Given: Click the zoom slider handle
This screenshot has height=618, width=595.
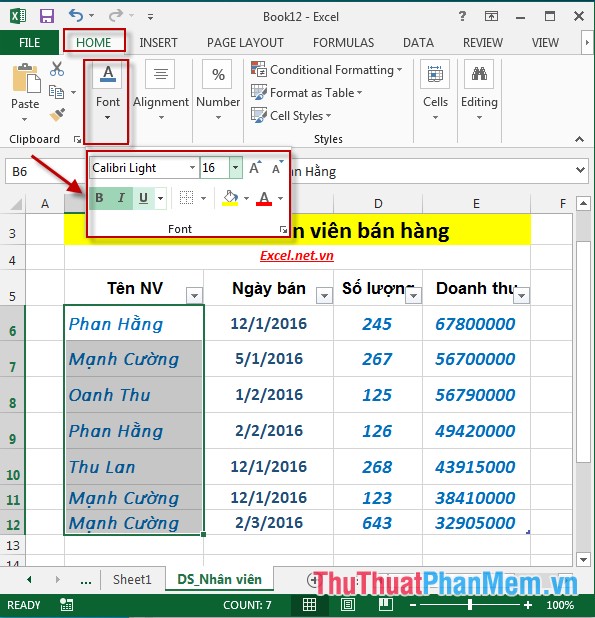Looking at the screenshot, I should tap(470, 605).
